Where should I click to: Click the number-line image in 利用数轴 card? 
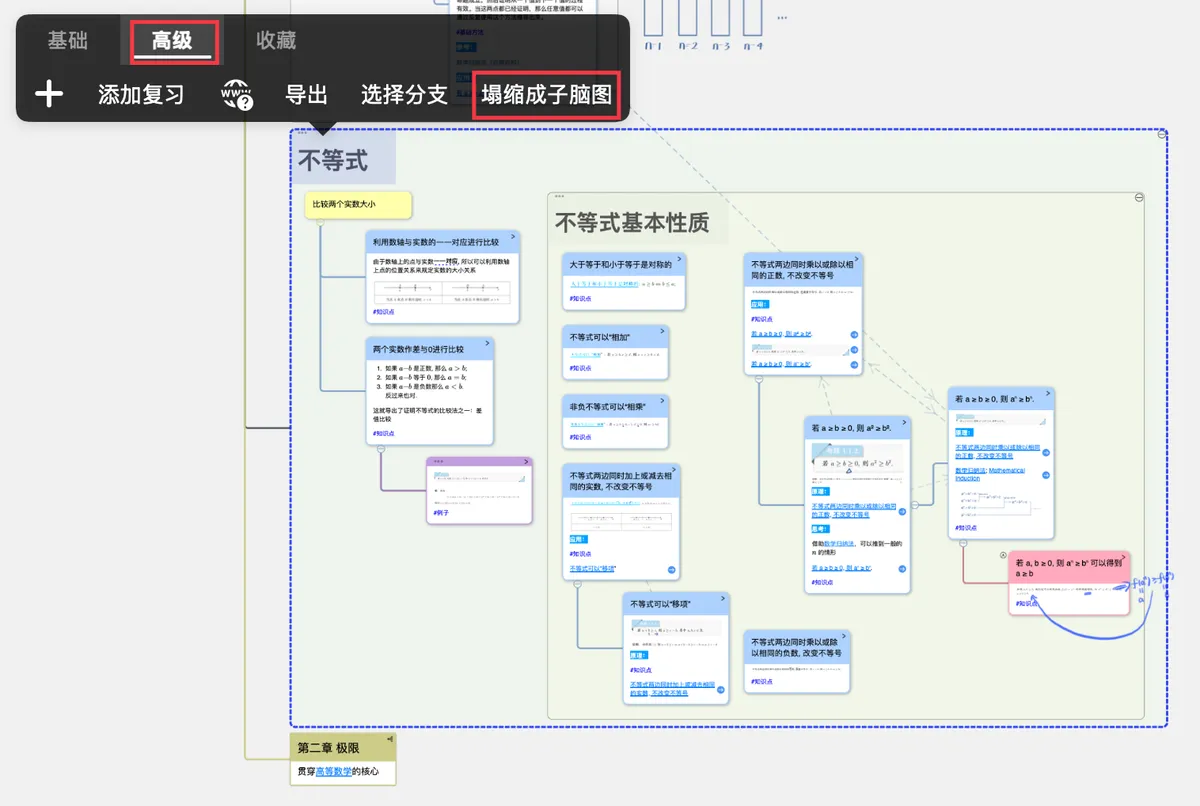[x=442, y=292]
